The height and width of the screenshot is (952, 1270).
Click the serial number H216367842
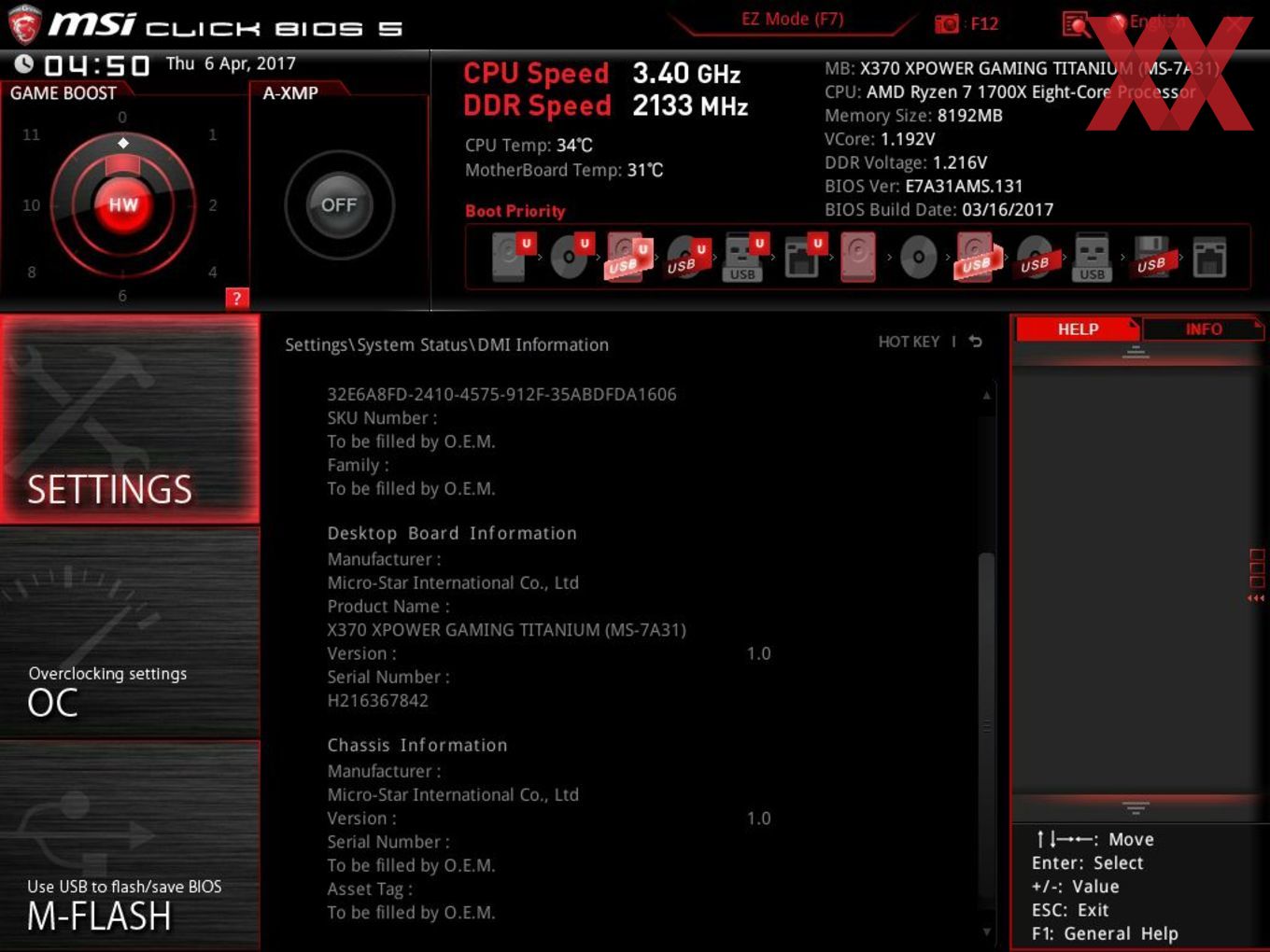coord(377,700)
